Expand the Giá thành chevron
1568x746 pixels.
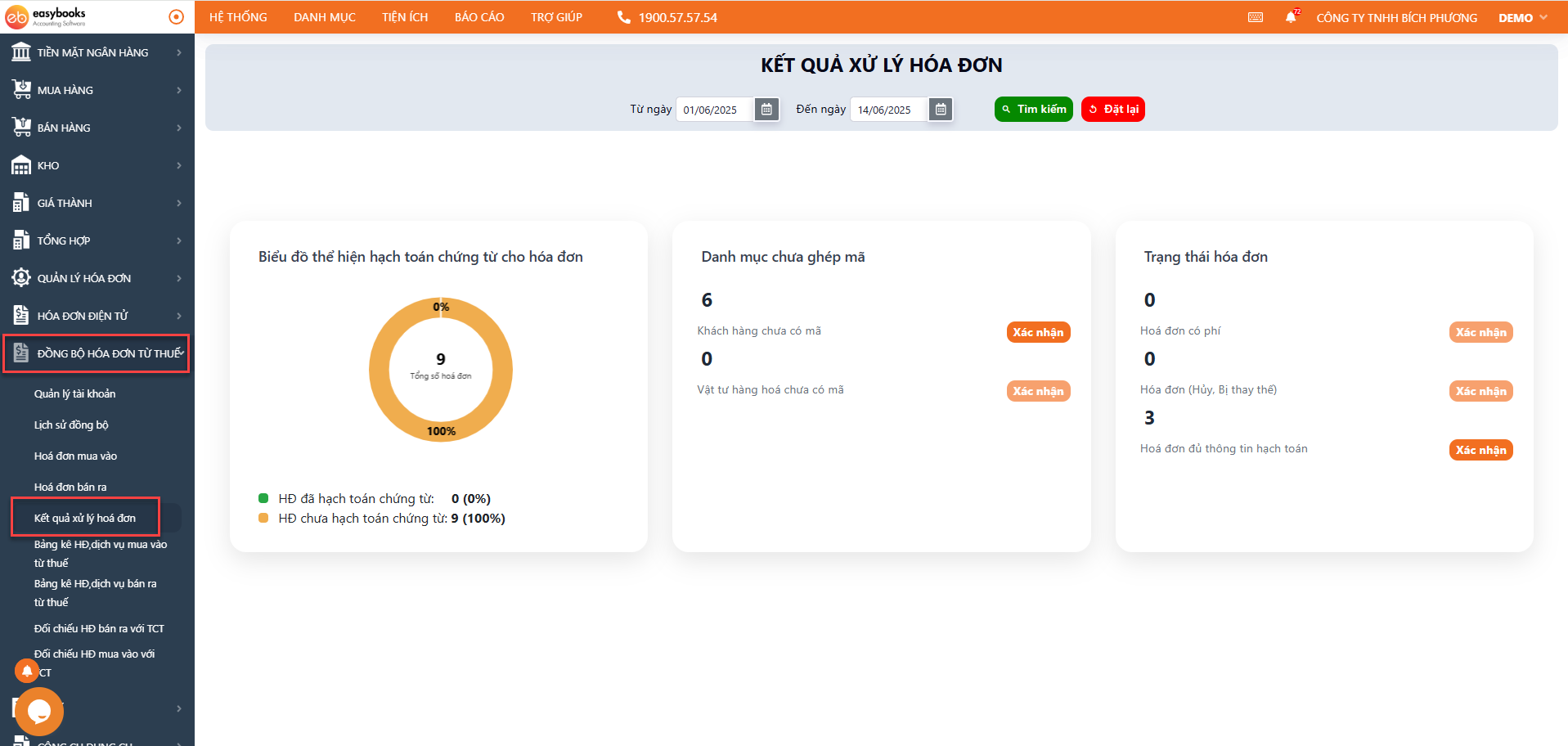179,203
